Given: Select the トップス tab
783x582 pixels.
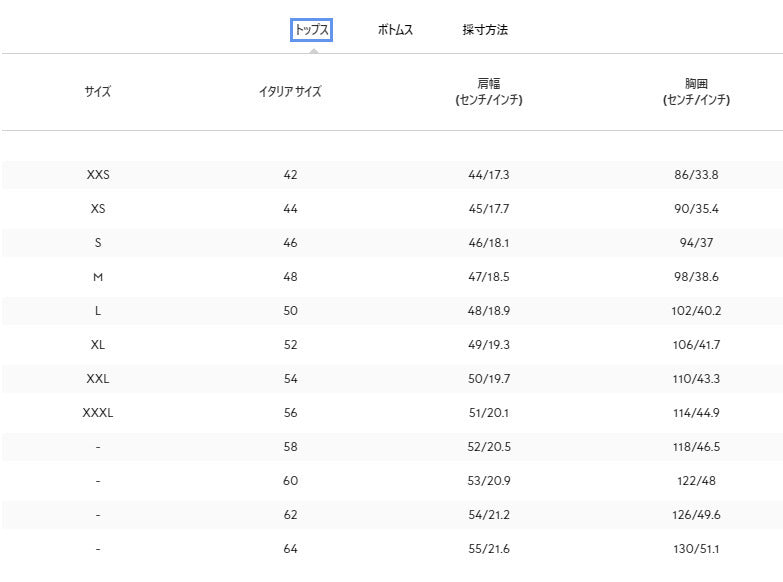Looking at the screenshot, I should [x=311, y=30].
